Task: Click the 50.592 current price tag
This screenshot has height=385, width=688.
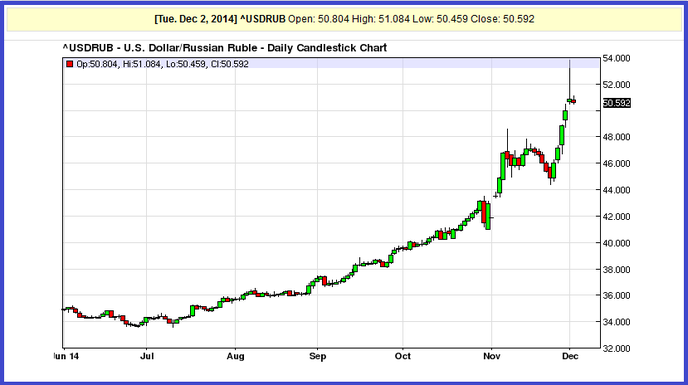Action: coord(616,103)
